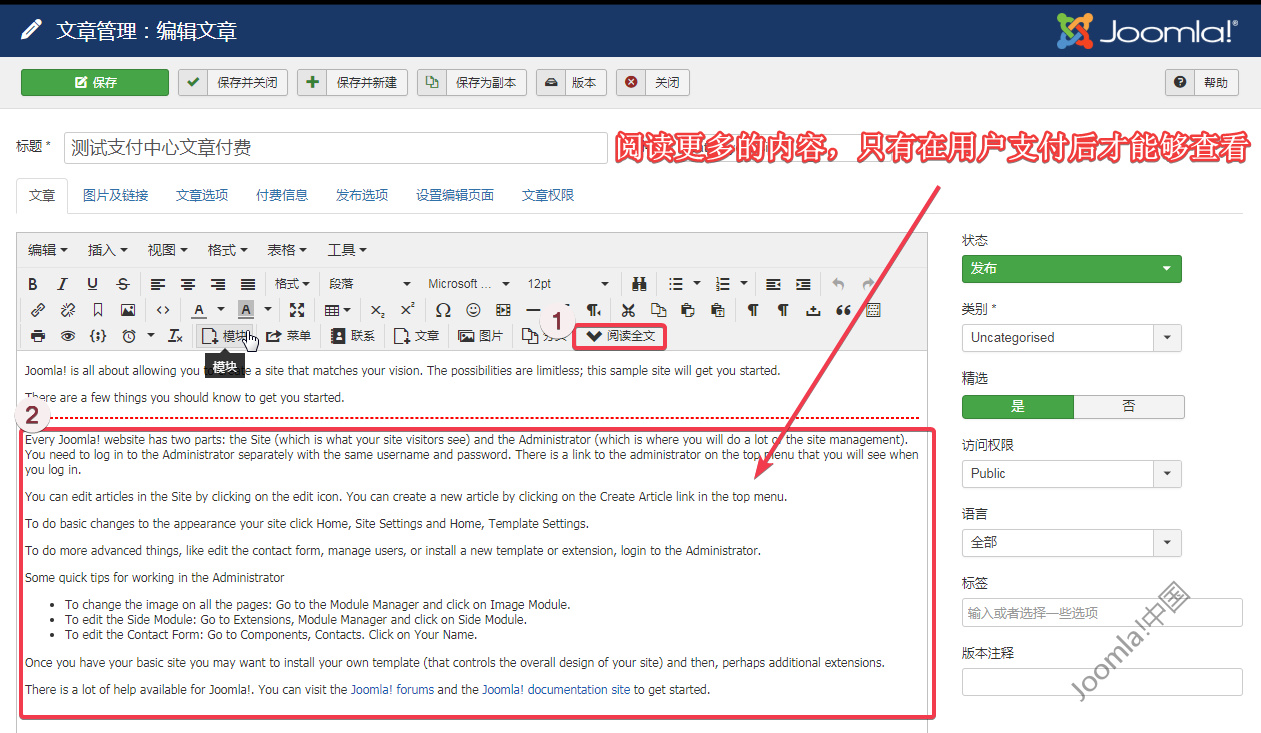Set Featured to 否 (no)
Image resolution: width=1261 pixels, height=733 pixels.
tap(1129, 407)
